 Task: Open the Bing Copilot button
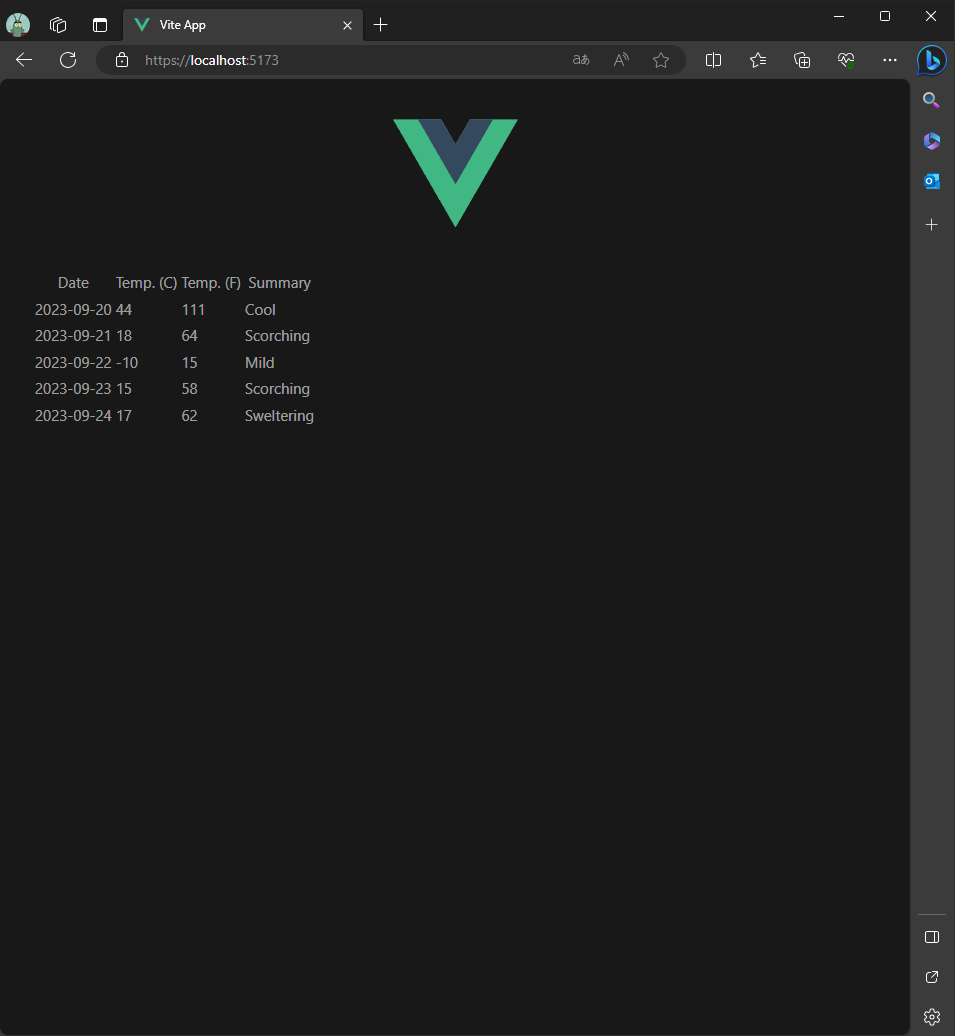click(x=932, y=60)
